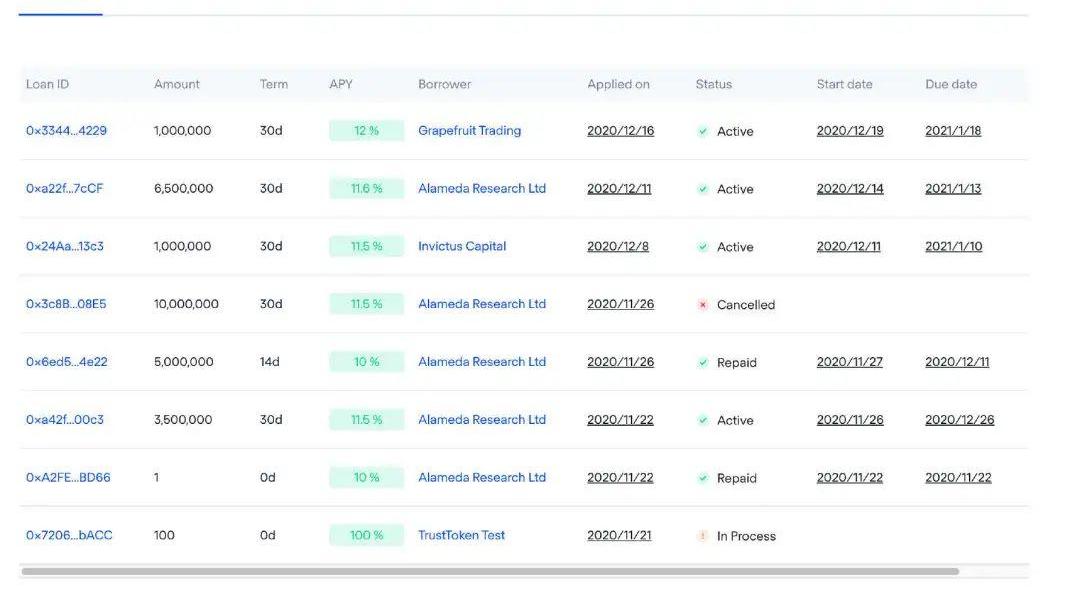Click the 2021/1/18 due date link
This screenshot has width=1080, height=592.
953,131
